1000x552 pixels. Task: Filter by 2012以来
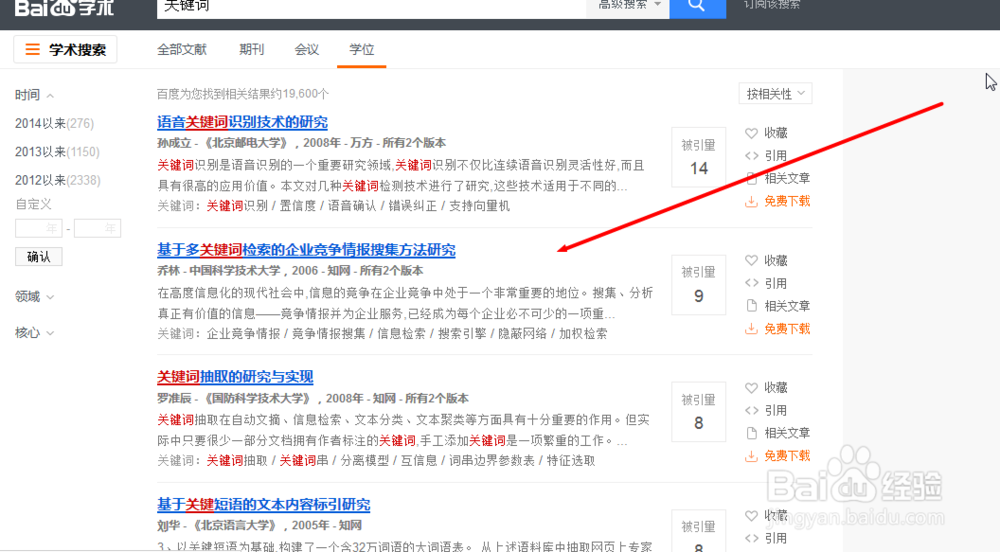coord(57,180)
